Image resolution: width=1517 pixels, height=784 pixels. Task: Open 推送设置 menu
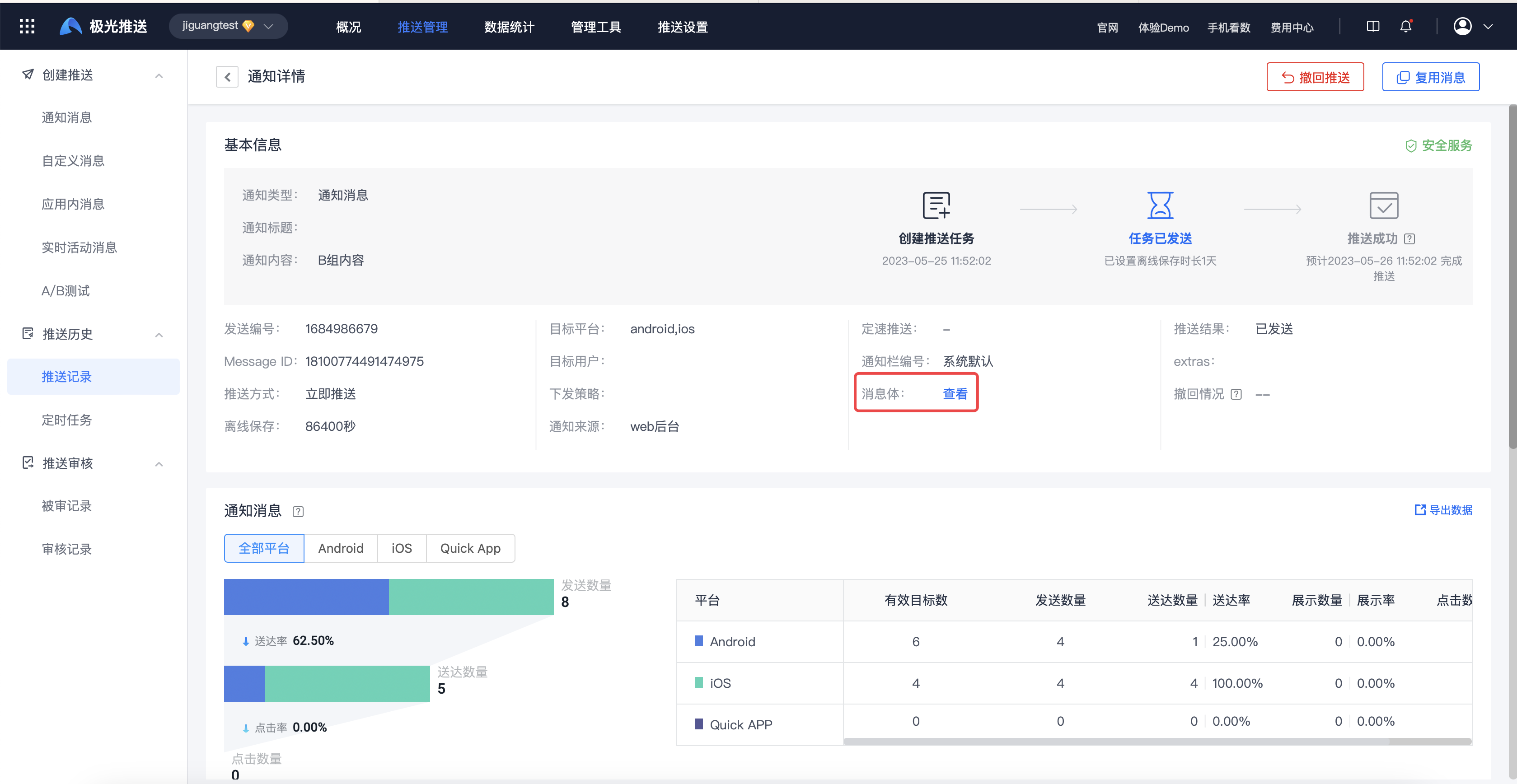point(682,27)
